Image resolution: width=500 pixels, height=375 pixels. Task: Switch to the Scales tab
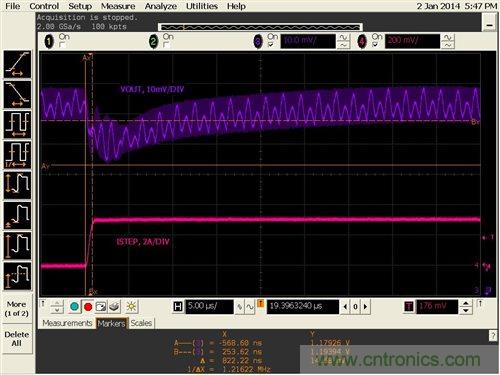141,323
